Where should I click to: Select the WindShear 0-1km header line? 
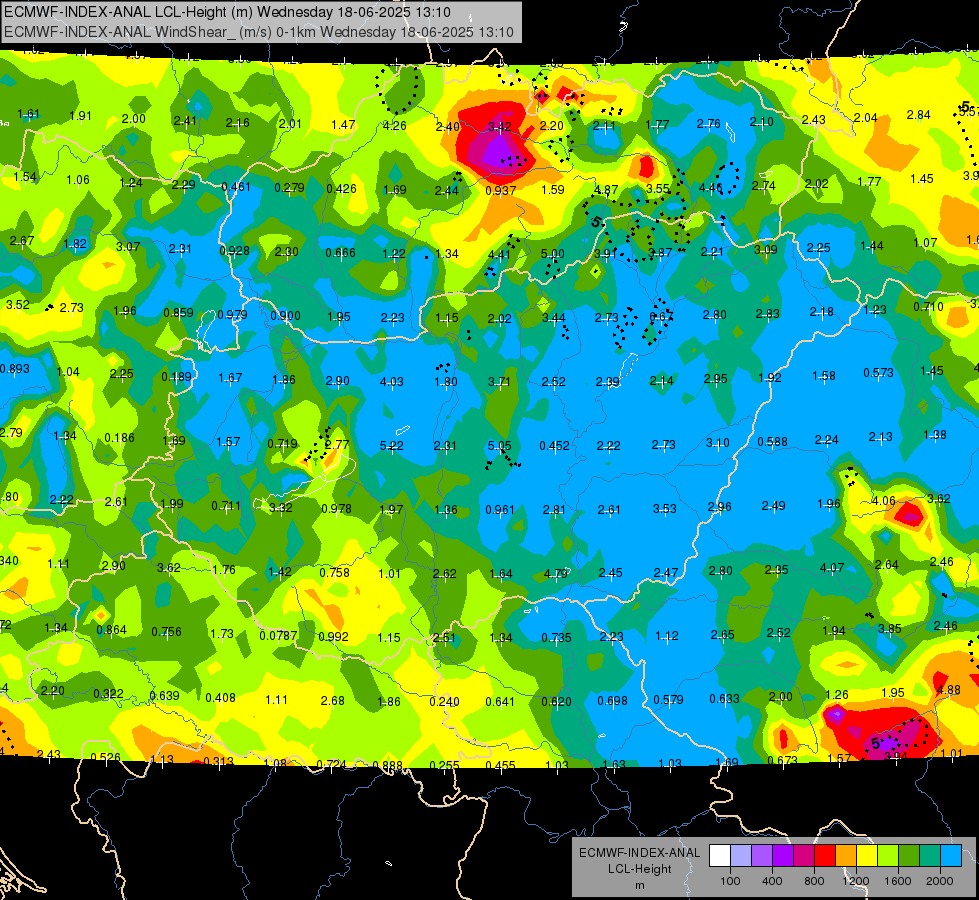tap(259, 32)
